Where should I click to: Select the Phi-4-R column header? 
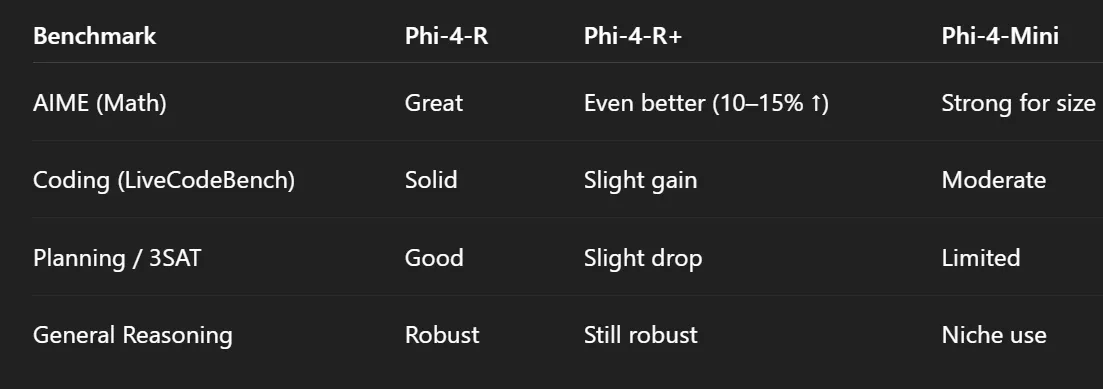(446, 36)
